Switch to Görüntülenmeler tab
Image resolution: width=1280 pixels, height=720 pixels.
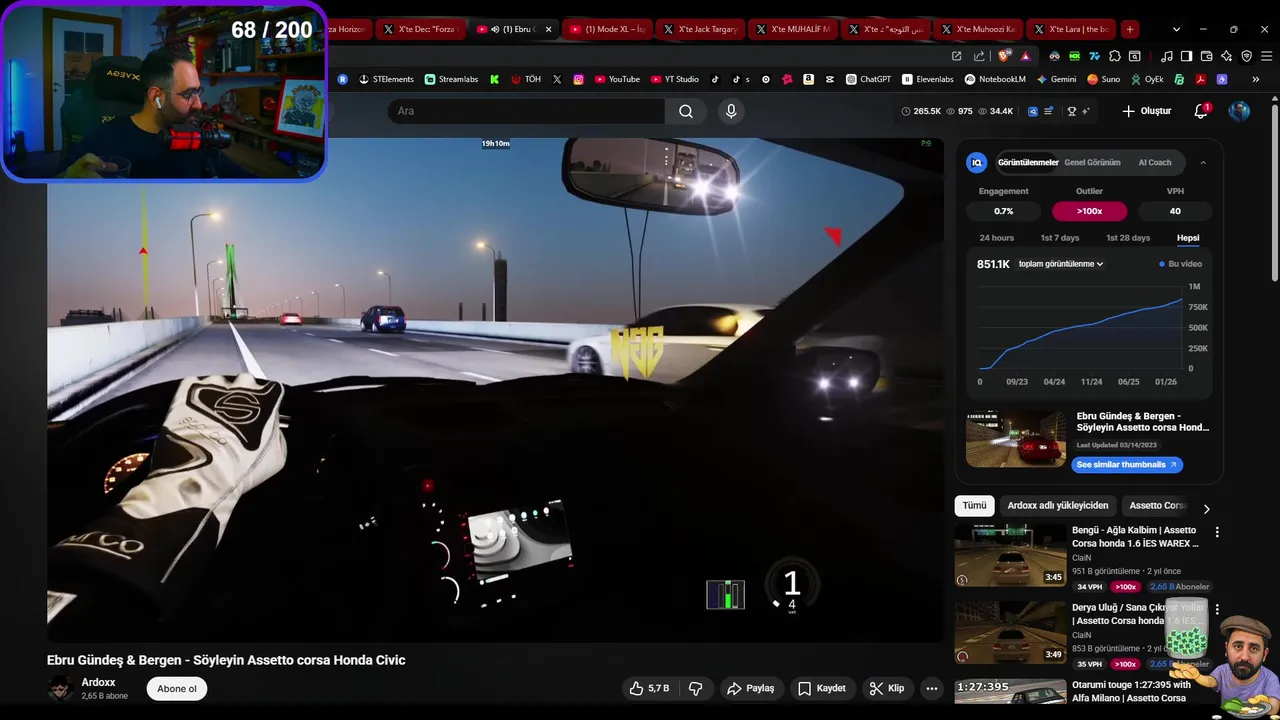pos(1028,162)
